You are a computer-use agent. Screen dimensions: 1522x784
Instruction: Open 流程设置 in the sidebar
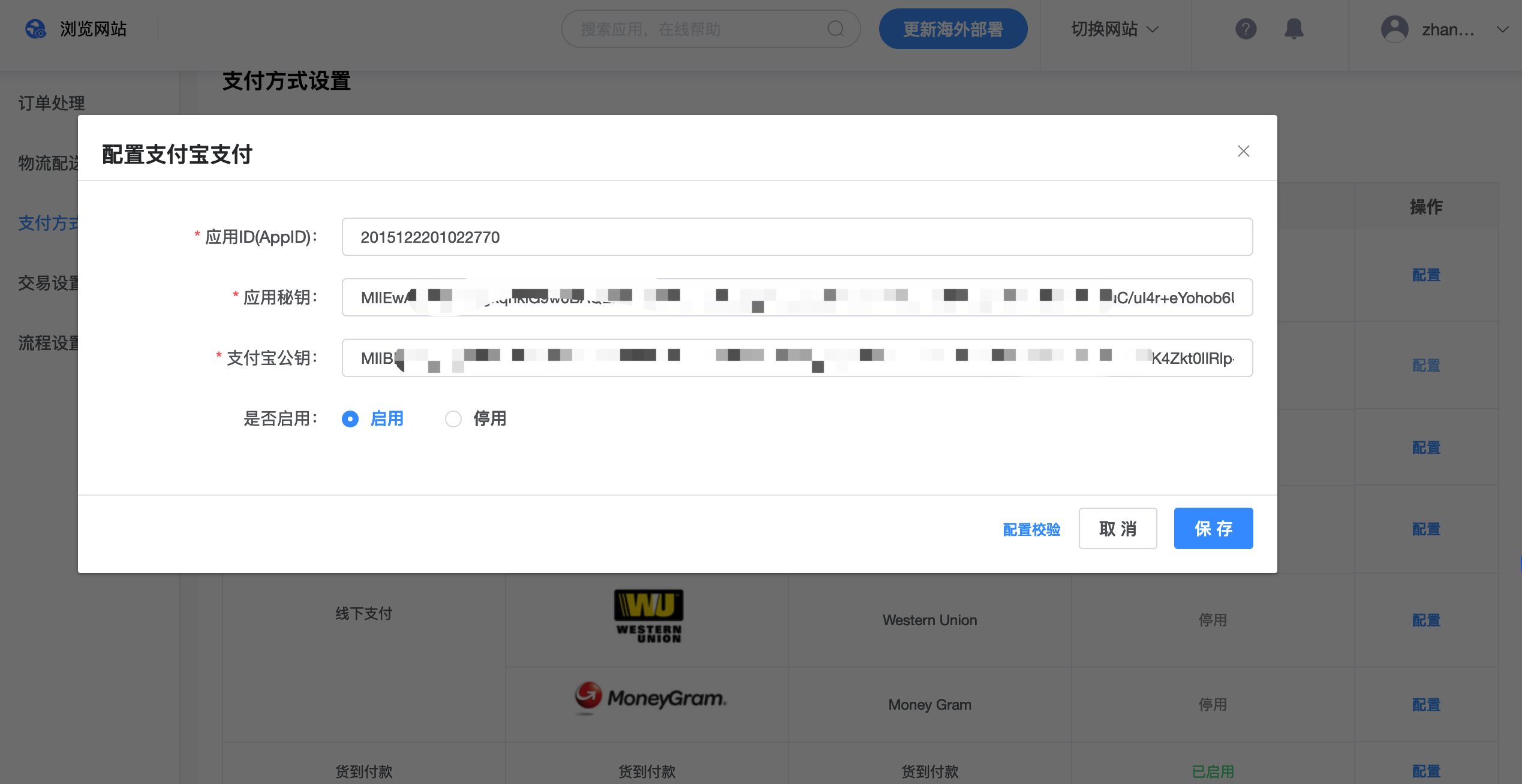[x=48, y=343]
